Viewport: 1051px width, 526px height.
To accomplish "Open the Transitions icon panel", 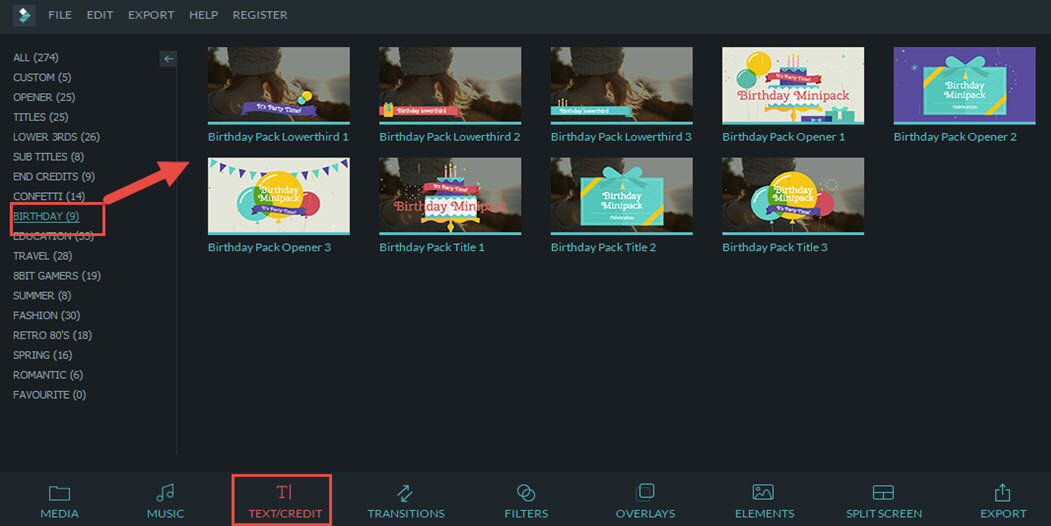I will pyautogui.click(x=405, y=493).
